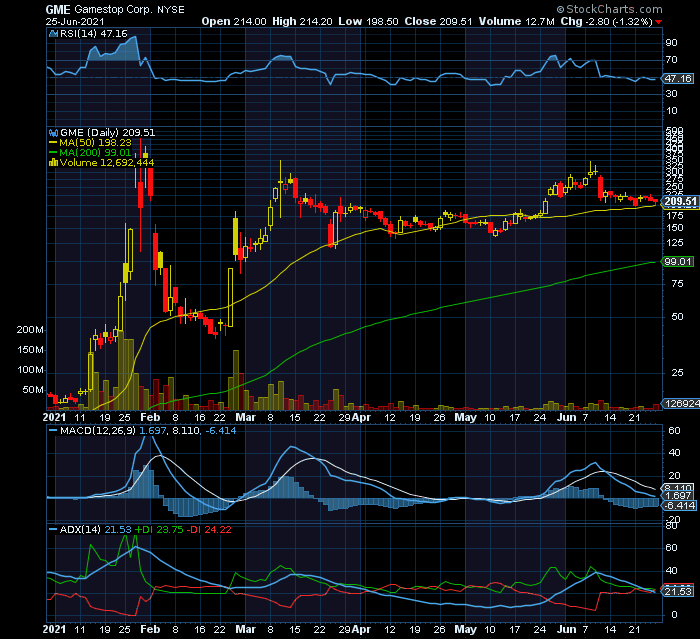Image resolution: width=700 pixels, height=639 pixels.
Task: Click the MACD(12,26,9) legend label
Action: (x=98, y=430)
